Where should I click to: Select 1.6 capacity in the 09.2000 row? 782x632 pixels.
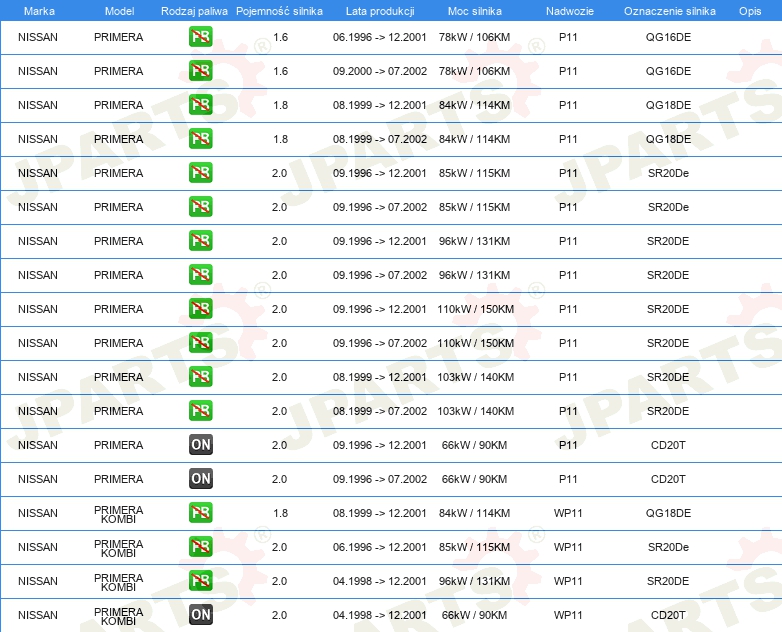[x=280, y=71]
